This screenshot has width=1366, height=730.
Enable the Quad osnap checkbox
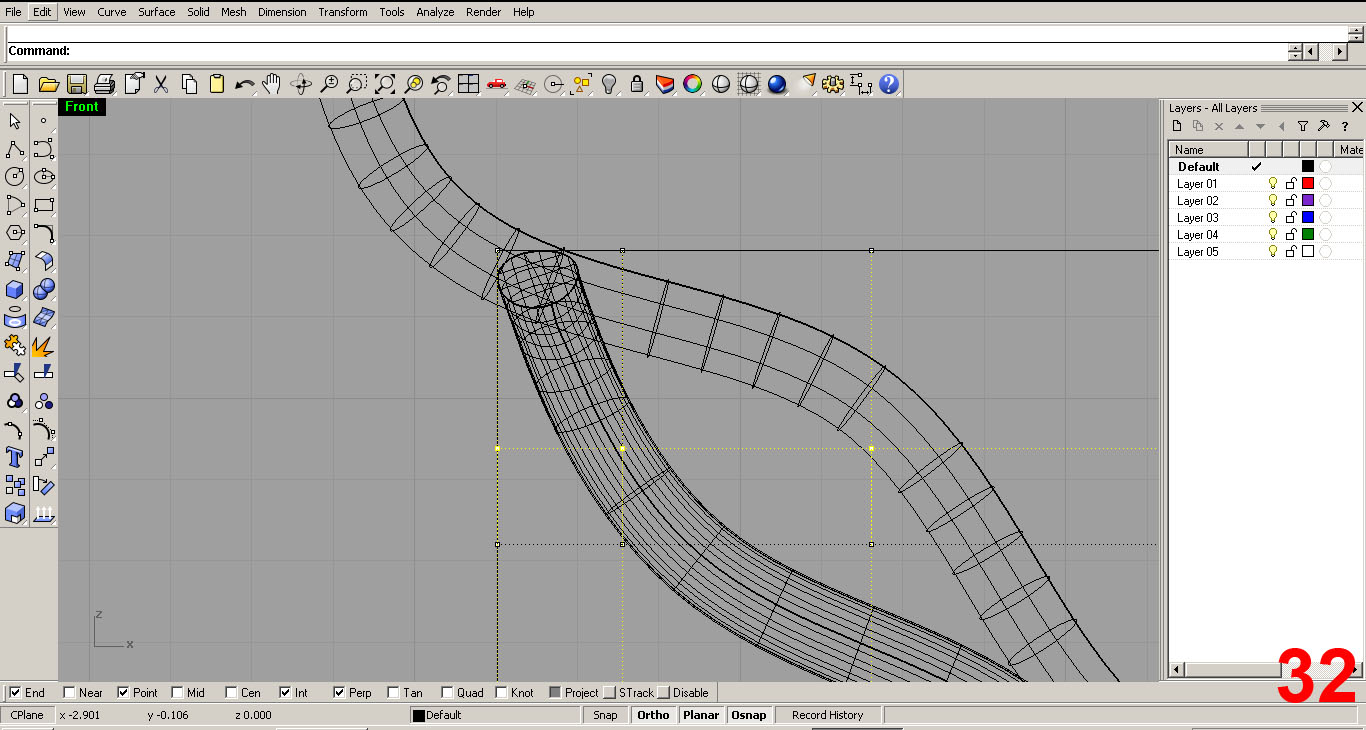coord(447,692)
